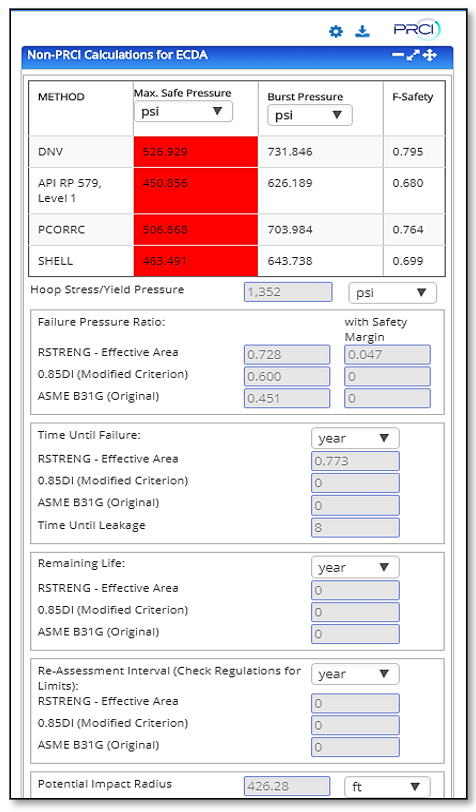The width and height of the screenshot is (476, 812).
Task: Collapse the Non-PRCI Calculations panel
Action: [x=398, y=54]
